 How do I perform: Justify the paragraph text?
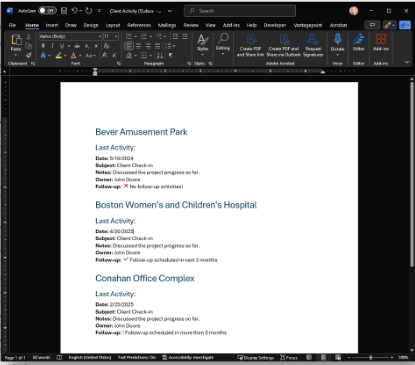click(x=157, y=46)
